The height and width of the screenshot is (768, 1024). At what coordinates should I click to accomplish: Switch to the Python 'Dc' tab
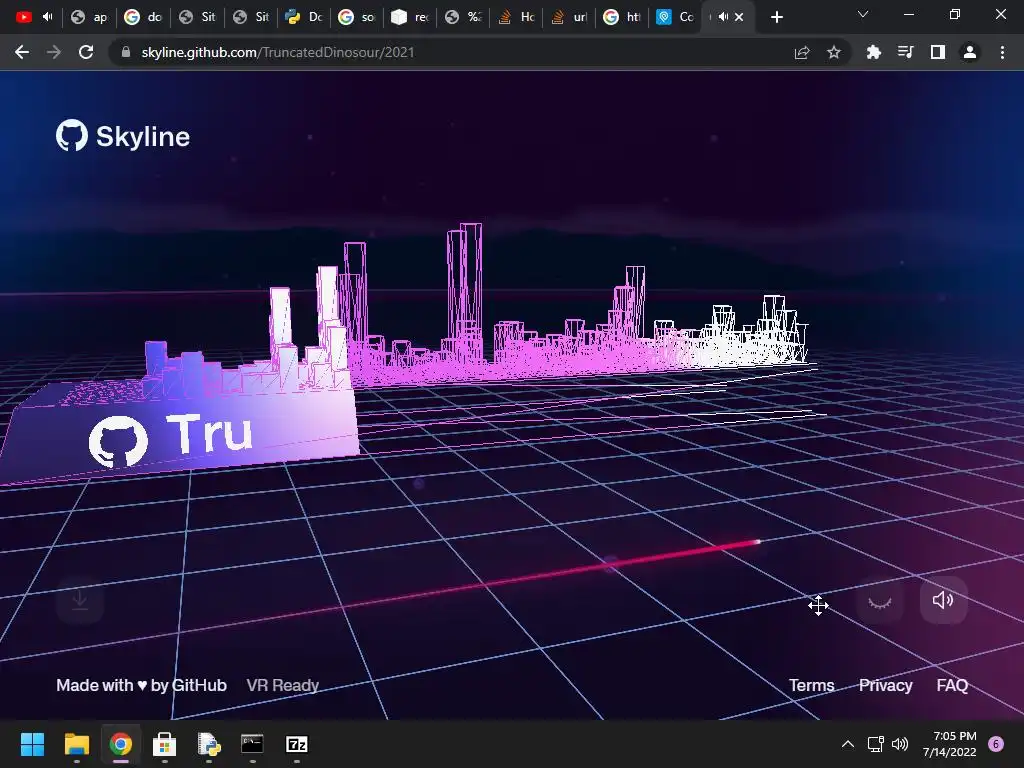click(304, 17)
